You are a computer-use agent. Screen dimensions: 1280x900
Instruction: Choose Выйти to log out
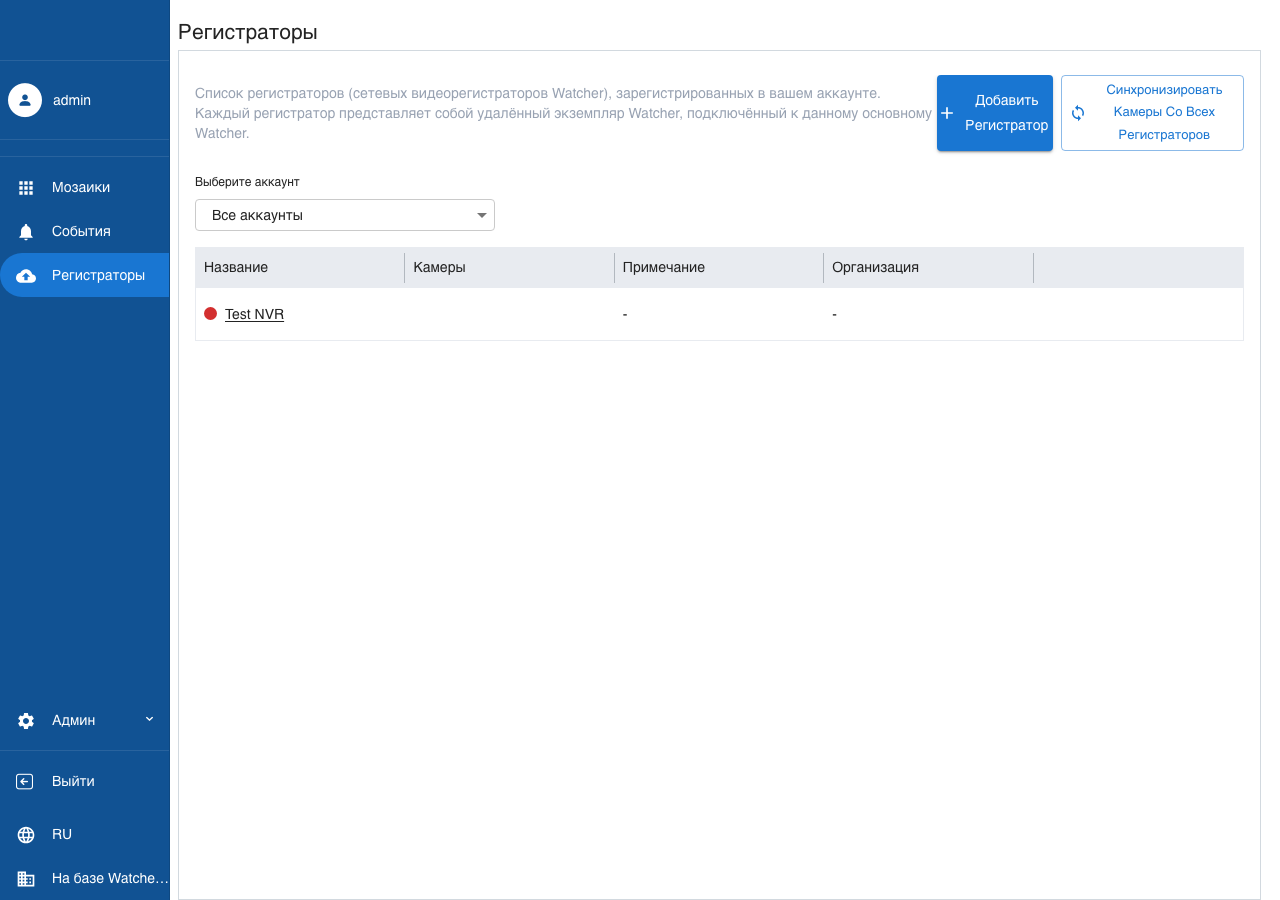85,781
